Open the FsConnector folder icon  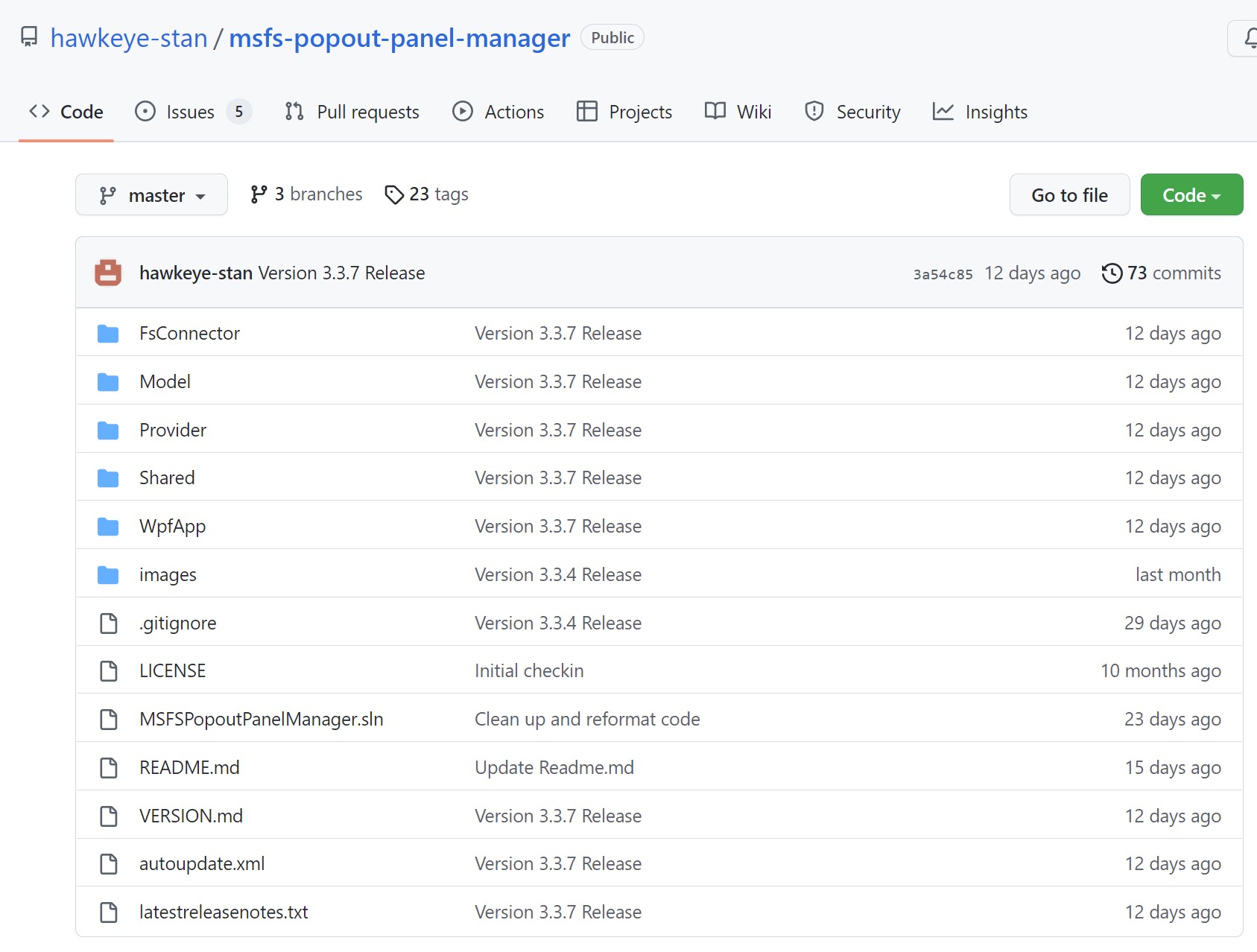[108, 333]
